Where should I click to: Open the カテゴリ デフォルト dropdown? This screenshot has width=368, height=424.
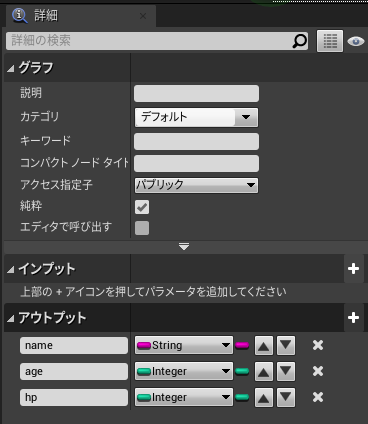click(196, 117)
